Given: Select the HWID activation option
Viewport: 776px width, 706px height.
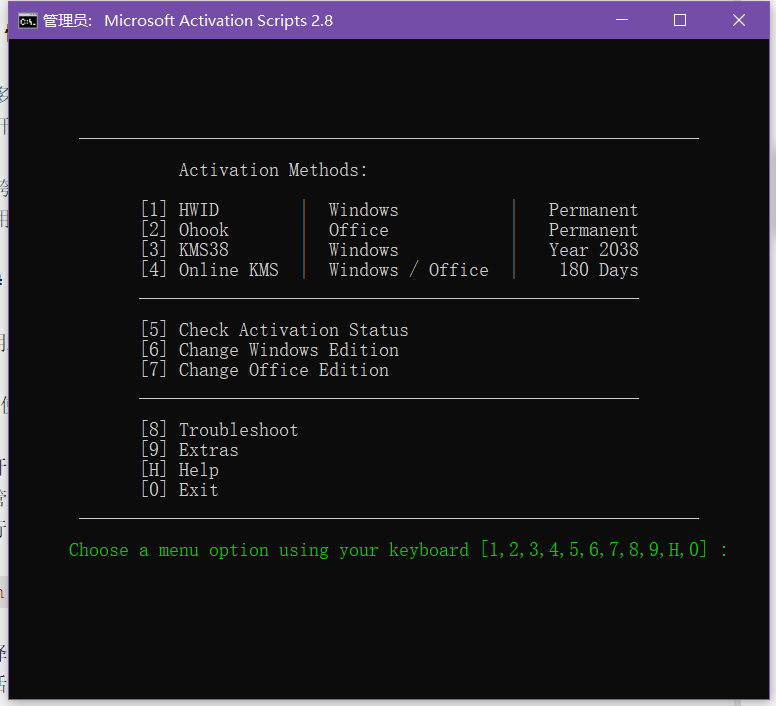Looking at the screenshot, I should click(x=198, y=210).
